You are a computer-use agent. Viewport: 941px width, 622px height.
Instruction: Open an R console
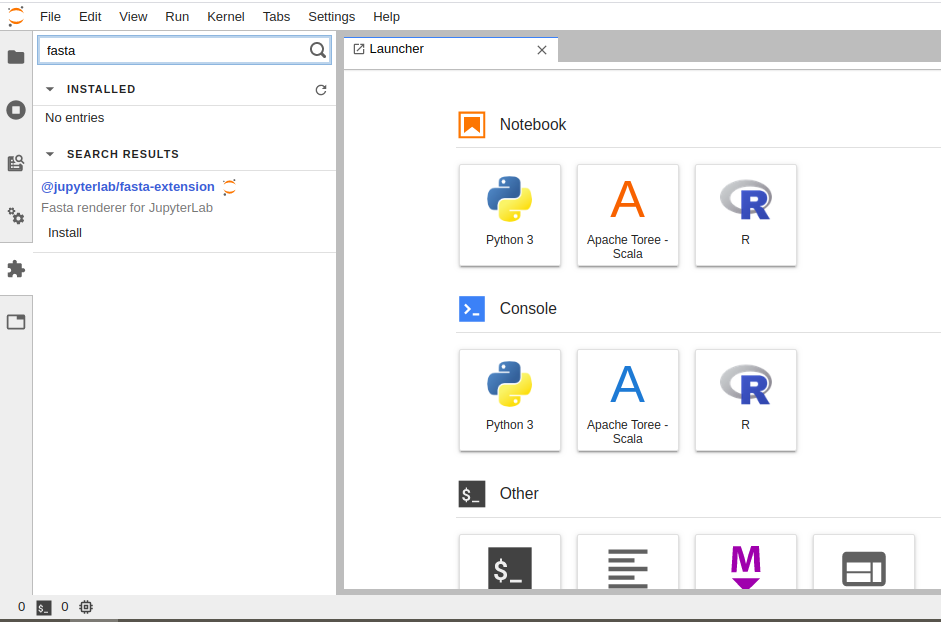[746, 400]
